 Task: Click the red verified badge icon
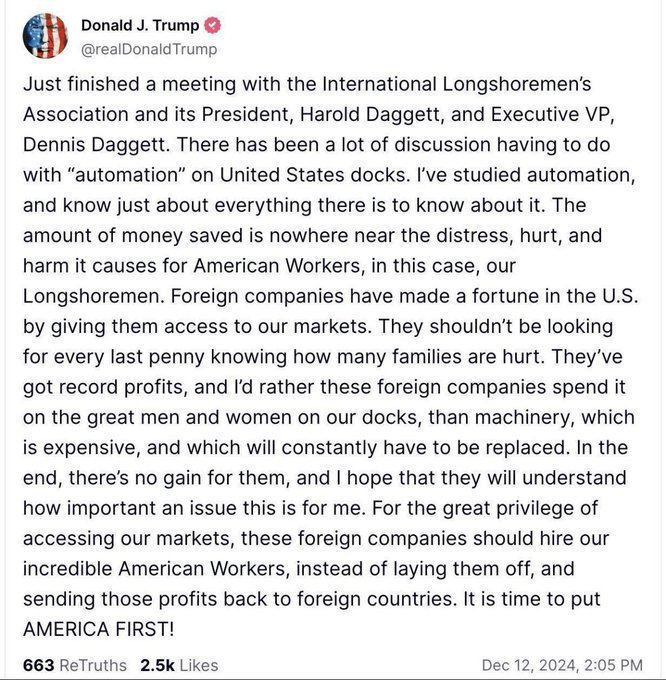(x=212, y=25)
